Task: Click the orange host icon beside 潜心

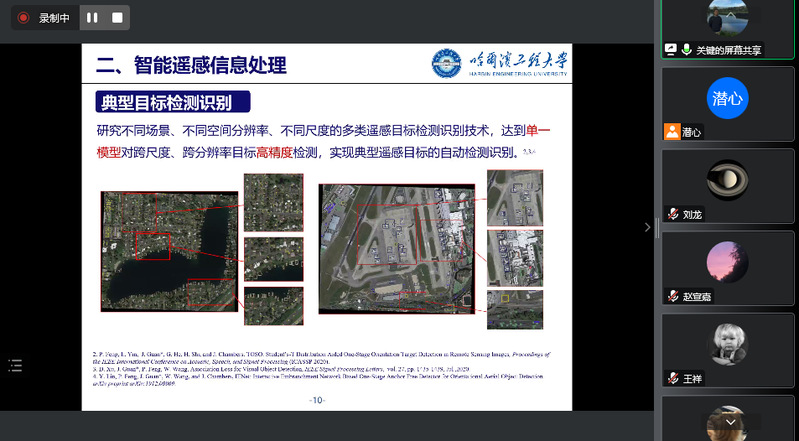Action: tap(671, 132)
